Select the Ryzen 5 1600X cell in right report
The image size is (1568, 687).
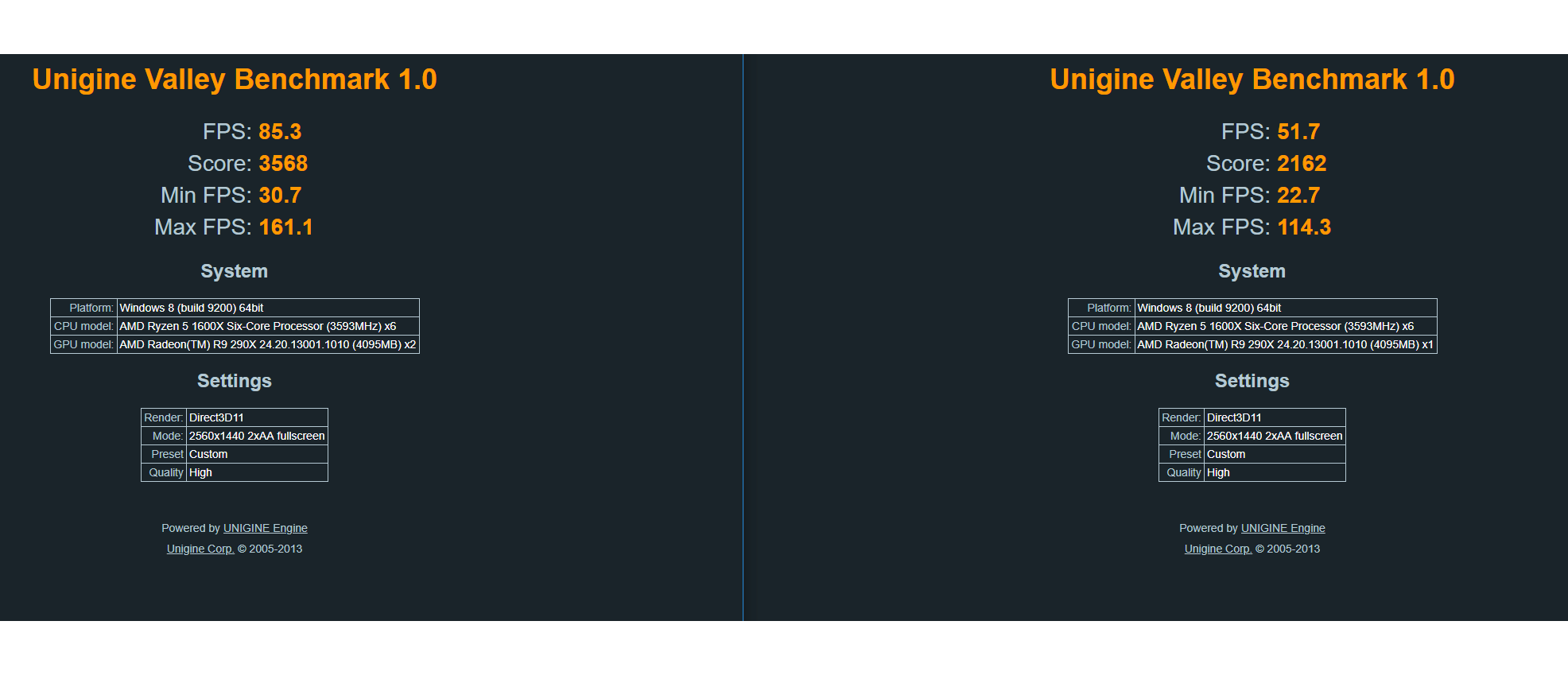pos(1286,326)
